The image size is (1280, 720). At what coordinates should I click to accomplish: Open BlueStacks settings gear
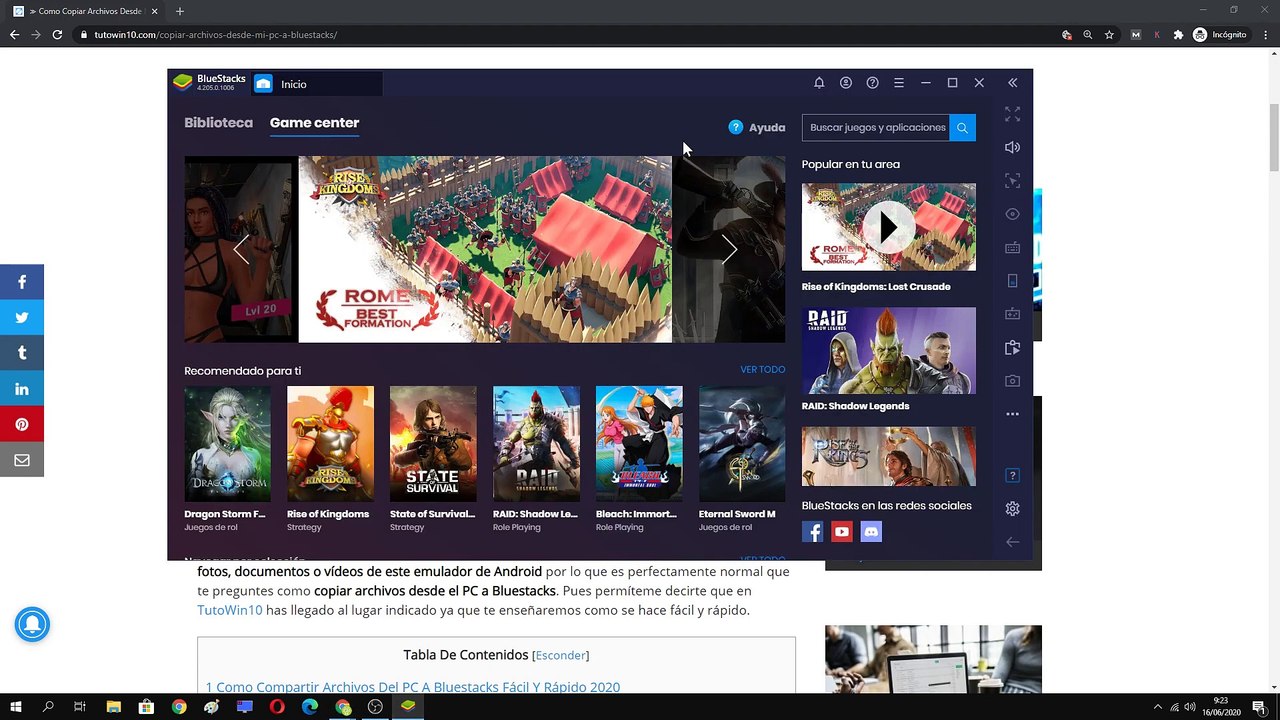coord(1013,508)
